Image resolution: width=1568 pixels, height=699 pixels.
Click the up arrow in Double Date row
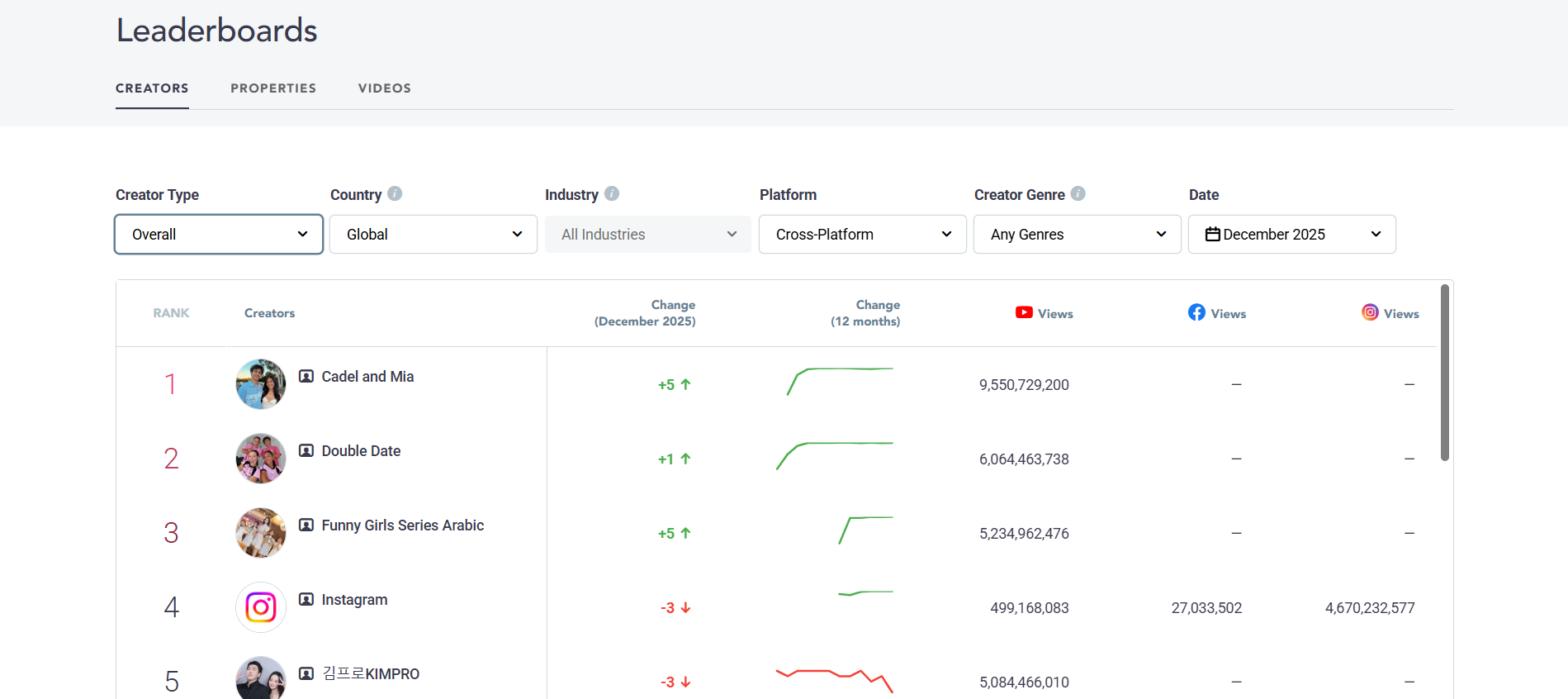click(x=685, y=459)
